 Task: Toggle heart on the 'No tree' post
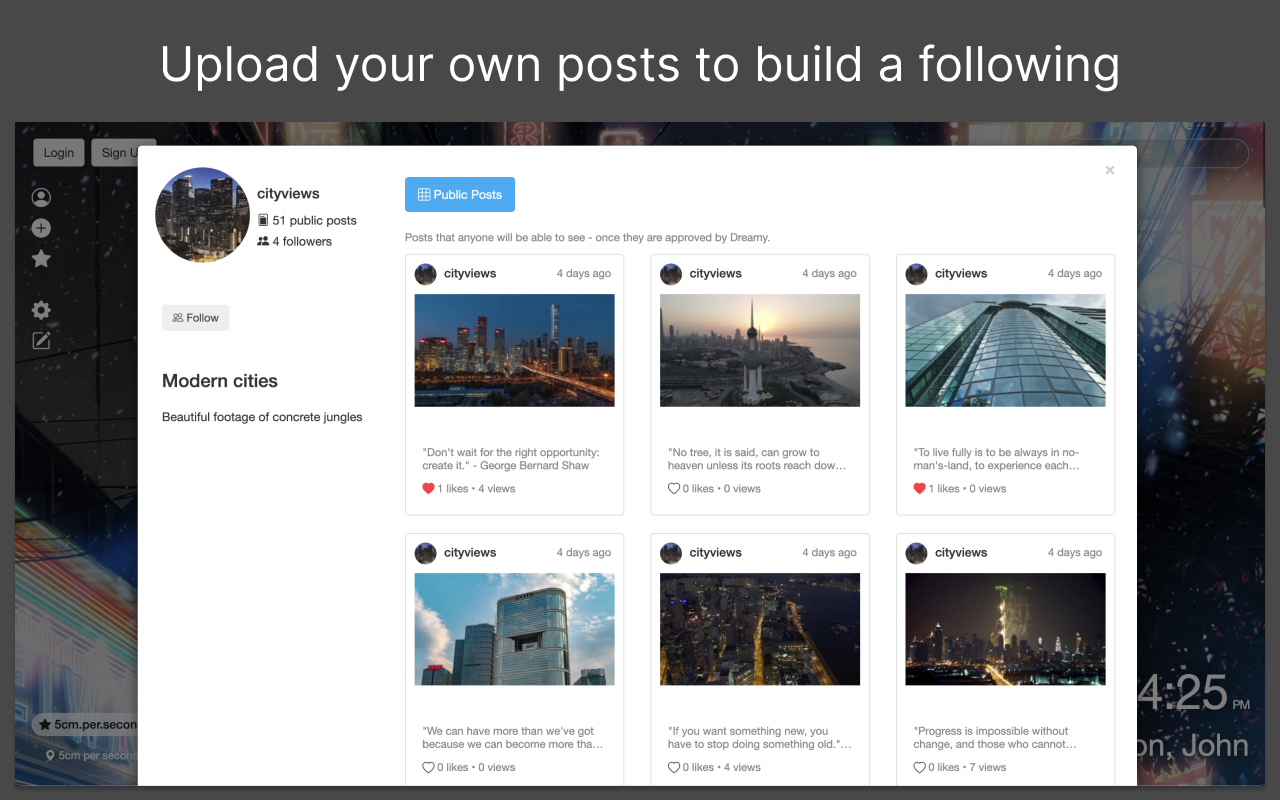[x=674, y=489]
